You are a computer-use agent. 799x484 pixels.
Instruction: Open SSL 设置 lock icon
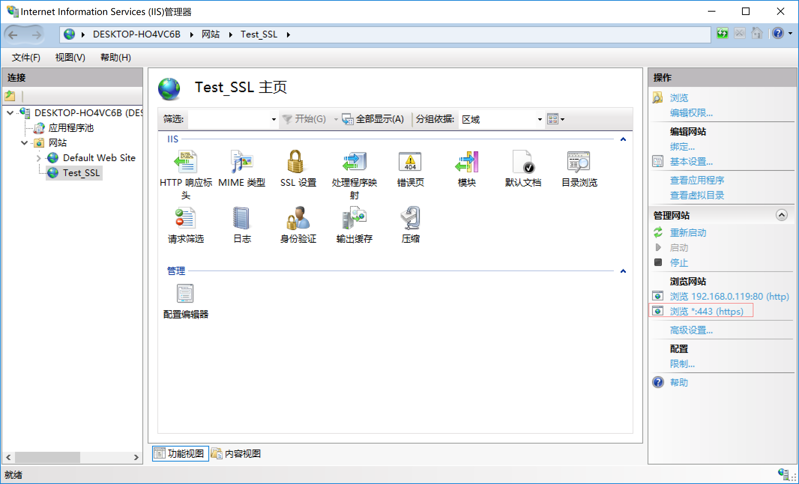pyautogui.click(x=296, y=162)
